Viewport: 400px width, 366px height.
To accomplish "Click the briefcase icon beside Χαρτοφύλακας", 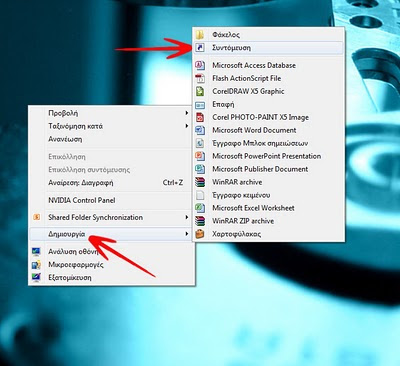I will [200, 234].
